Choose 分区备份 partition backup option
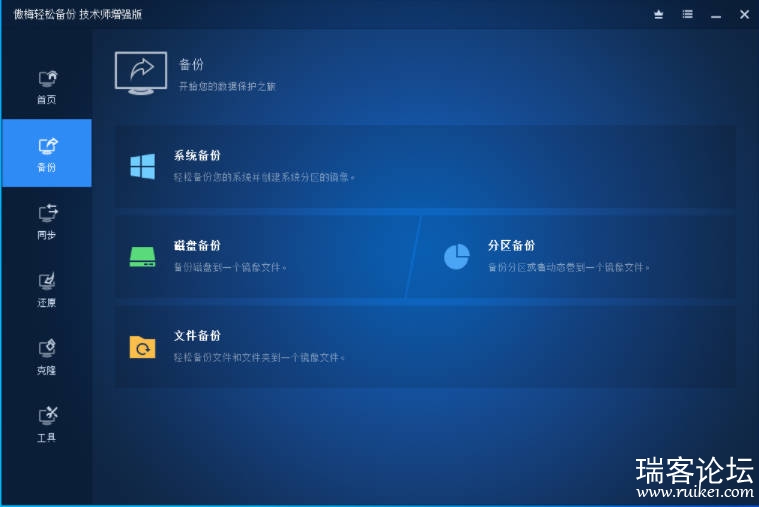Screen dimensions: 759x507 pyautogui.click(x=571, y=257)
